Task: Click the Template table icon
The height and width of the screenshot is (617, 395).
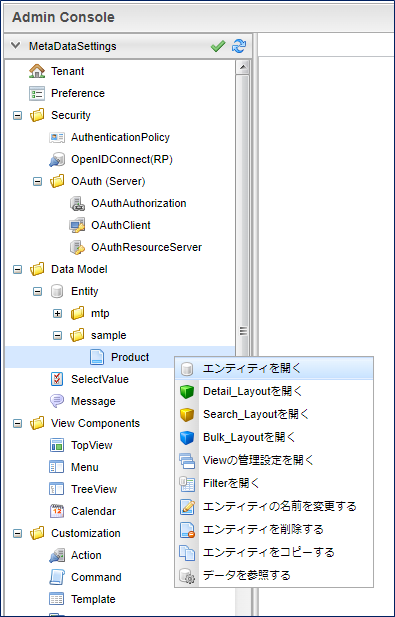Action: 57,599
